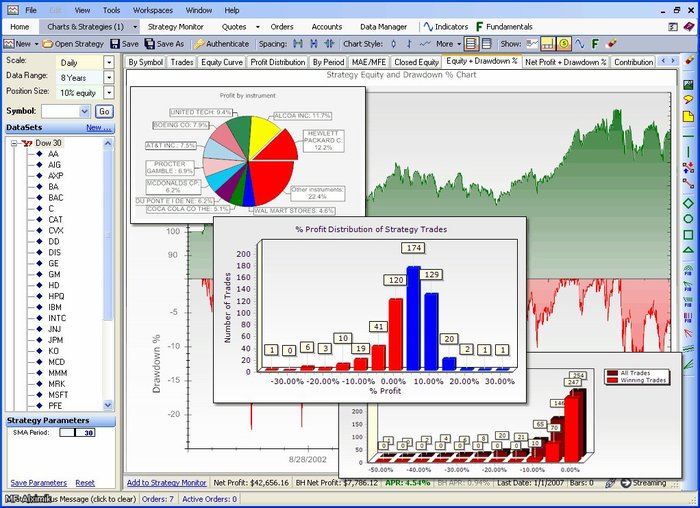Screen dimensions: 700x508
Task: Click the Save icon in toolbar
Action: click(x=115, y=44)
